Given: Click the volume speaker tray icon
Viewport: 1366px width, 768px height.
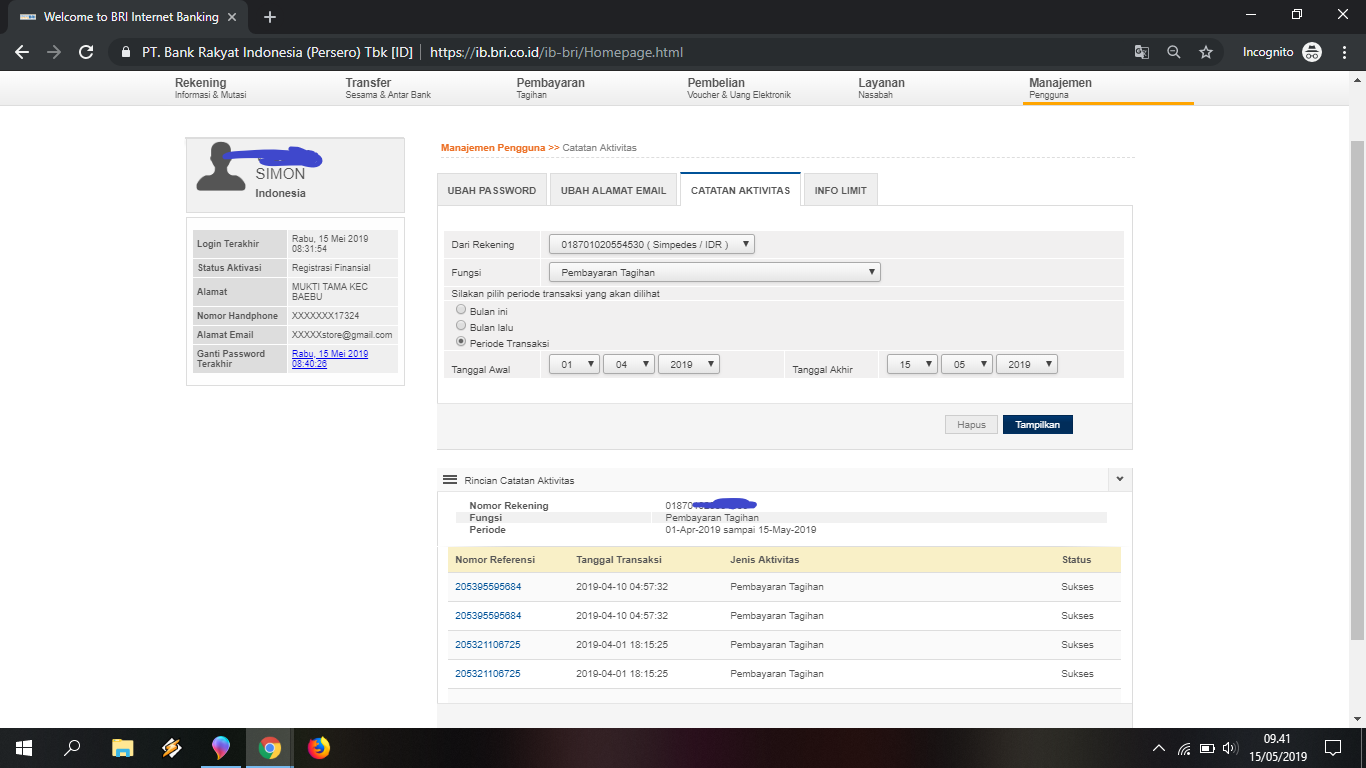Looking at the screenshot, I should tap(1230, 748).
